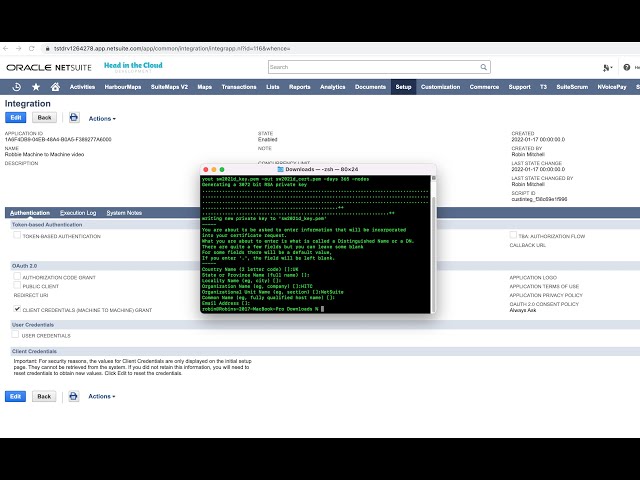Switch to System Notes subtab
The width and height of the screenshot is (640, 480).
[124, 213]
